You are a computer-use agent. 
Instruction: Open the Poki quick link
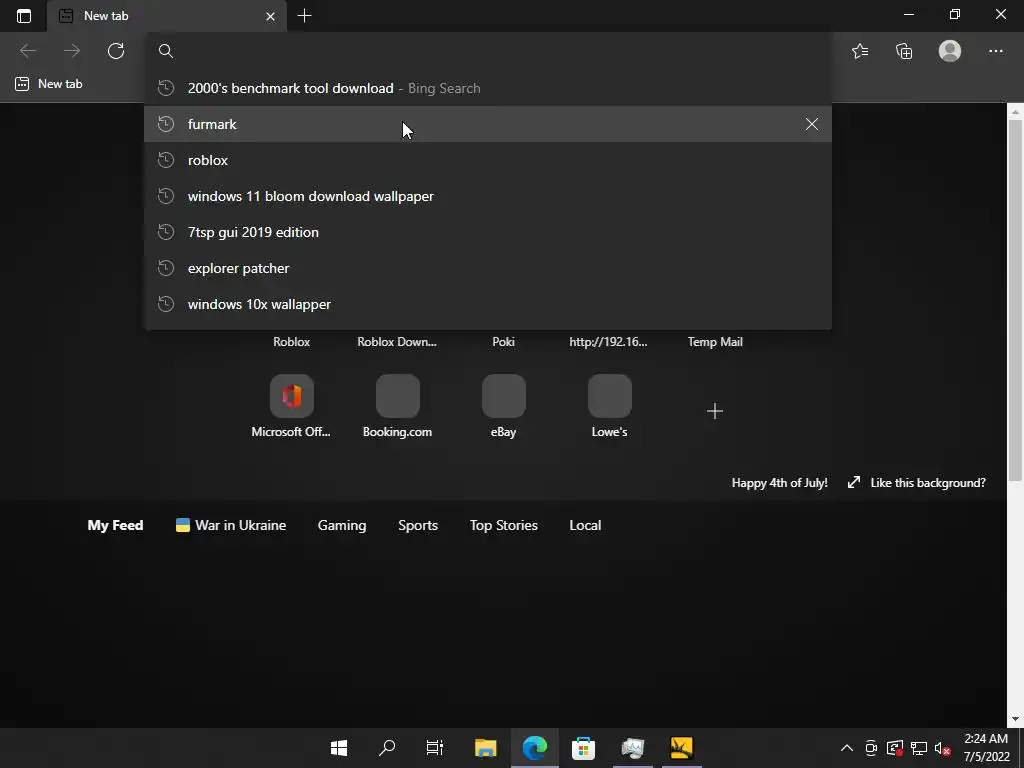504,342
